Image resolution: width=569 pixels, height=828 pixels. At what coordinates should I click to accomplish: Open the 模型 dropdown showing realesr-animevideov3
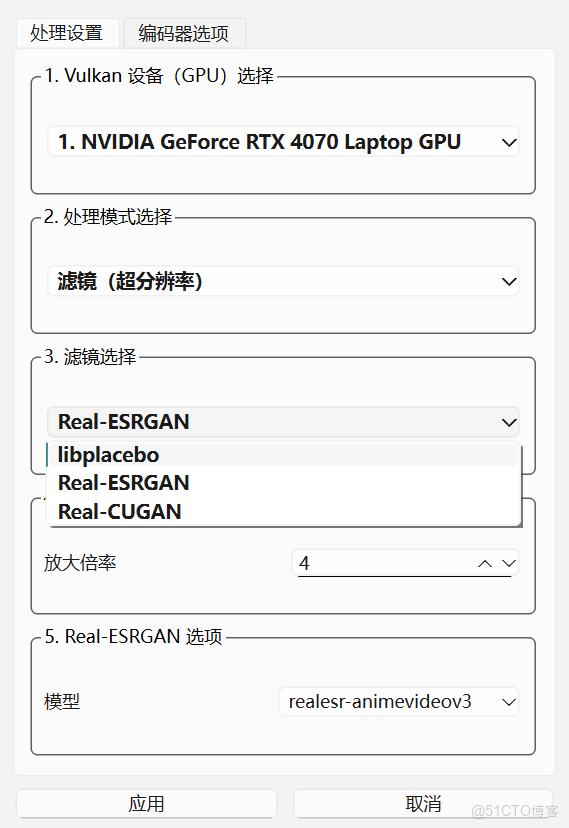pos(399,702)
